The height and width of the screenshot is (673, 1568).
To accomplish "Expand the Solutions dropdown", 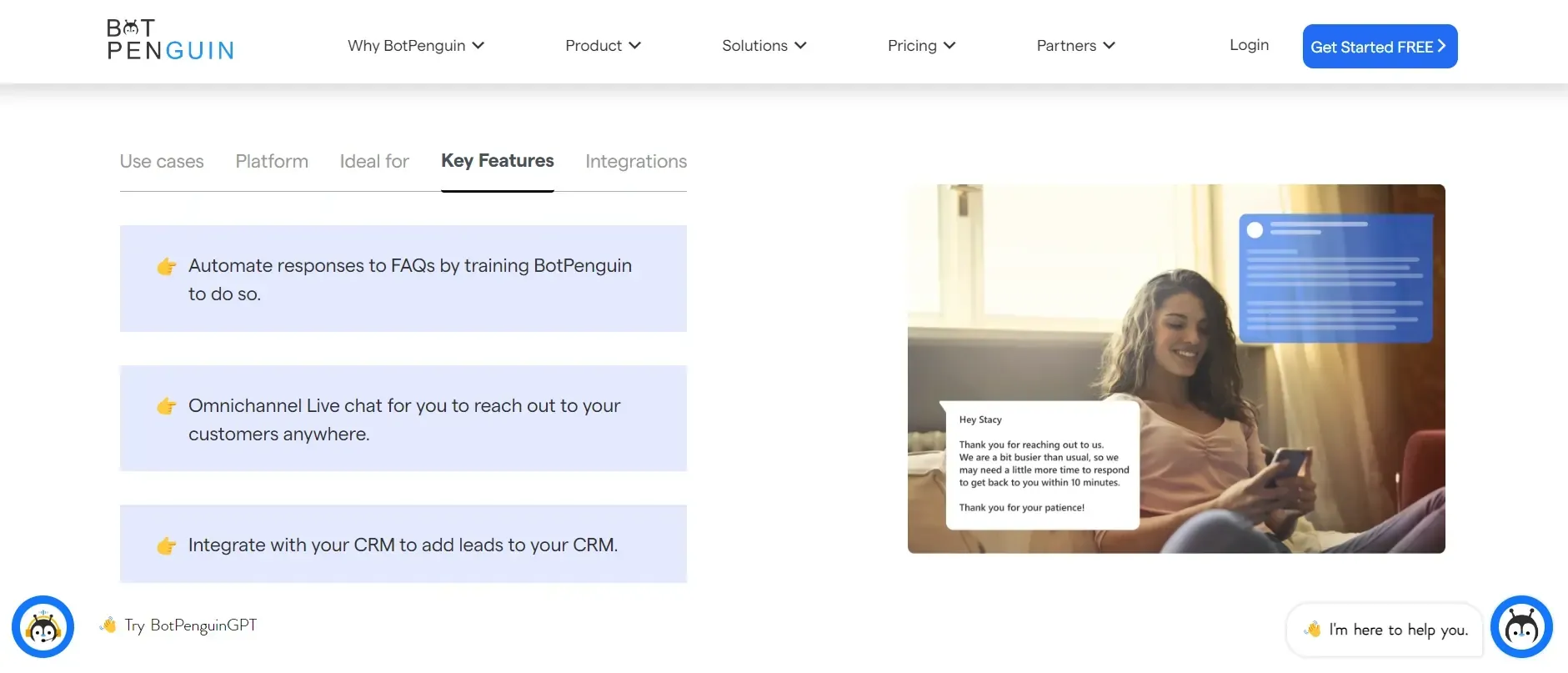I will point(764,46).
